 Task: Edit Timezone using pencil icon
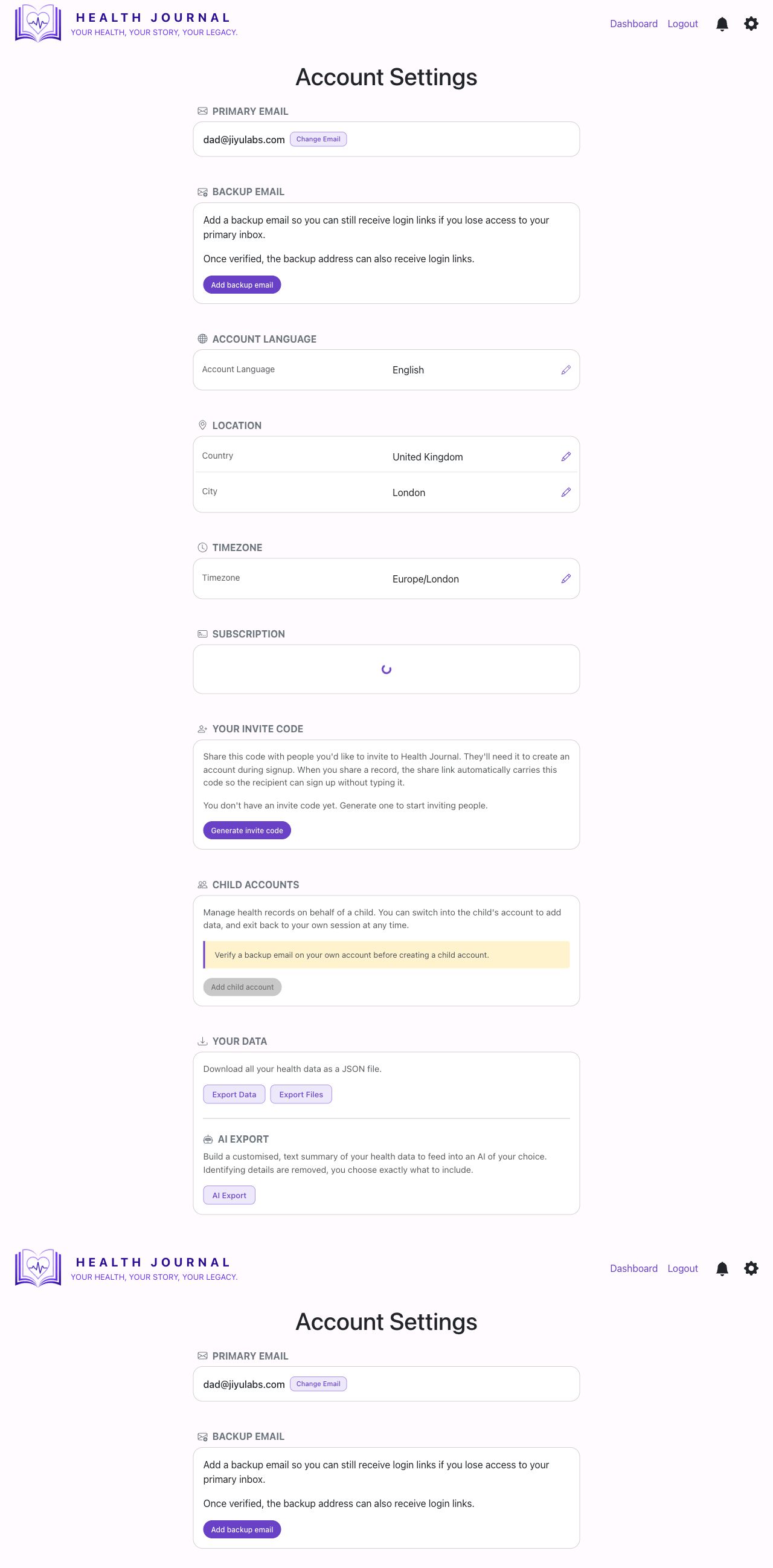point(566,579)
